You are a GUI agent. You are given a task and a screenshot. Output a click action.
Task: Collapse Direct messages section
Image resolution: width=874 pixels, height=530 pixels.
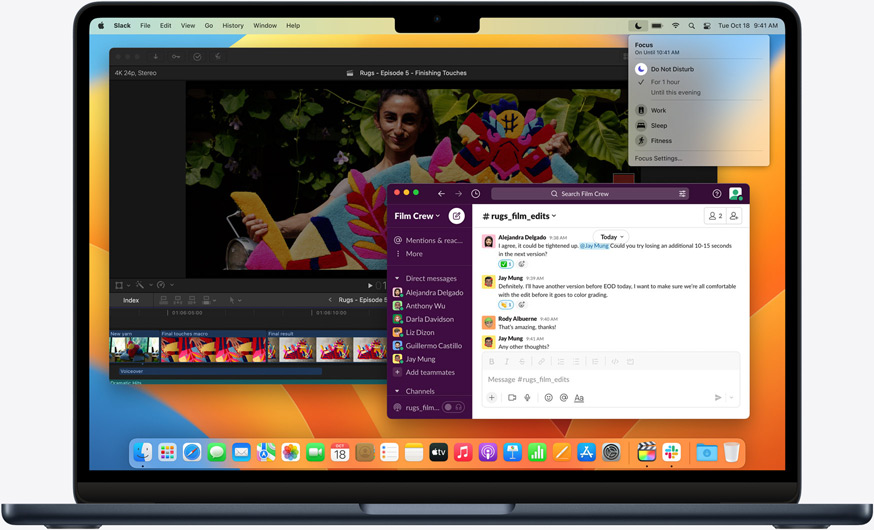(397, 278)
